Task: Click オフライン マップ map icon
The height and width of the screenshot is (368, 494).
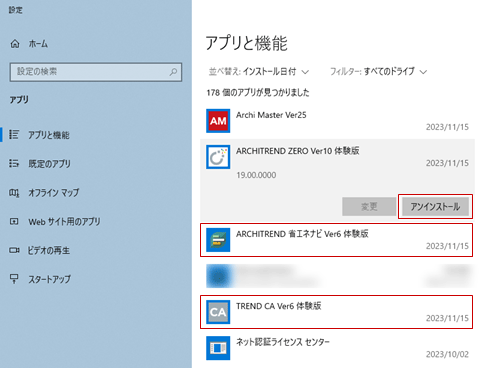Action: coord(14,192)
